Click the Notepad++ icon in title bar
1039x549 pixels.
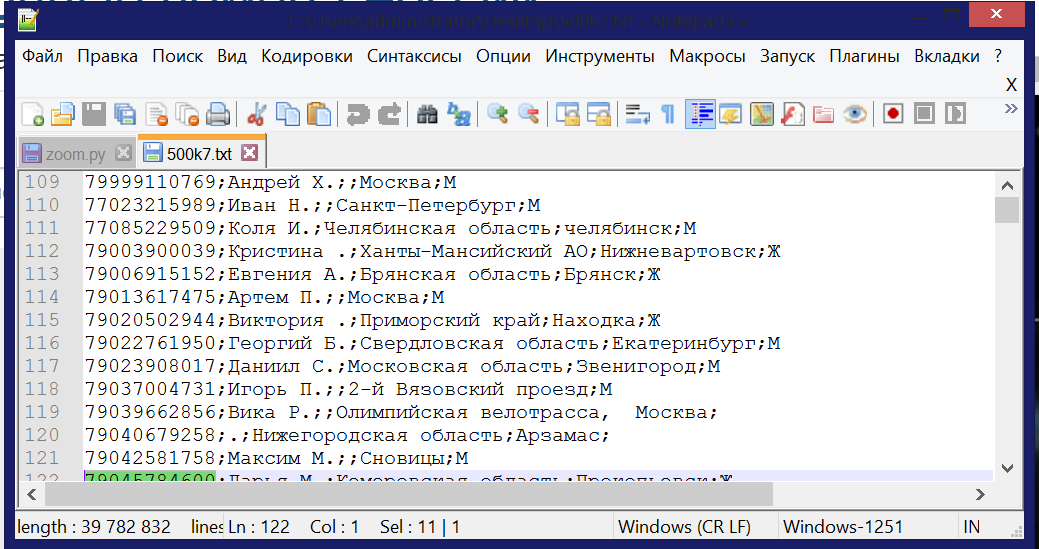[x=27, y=21]
